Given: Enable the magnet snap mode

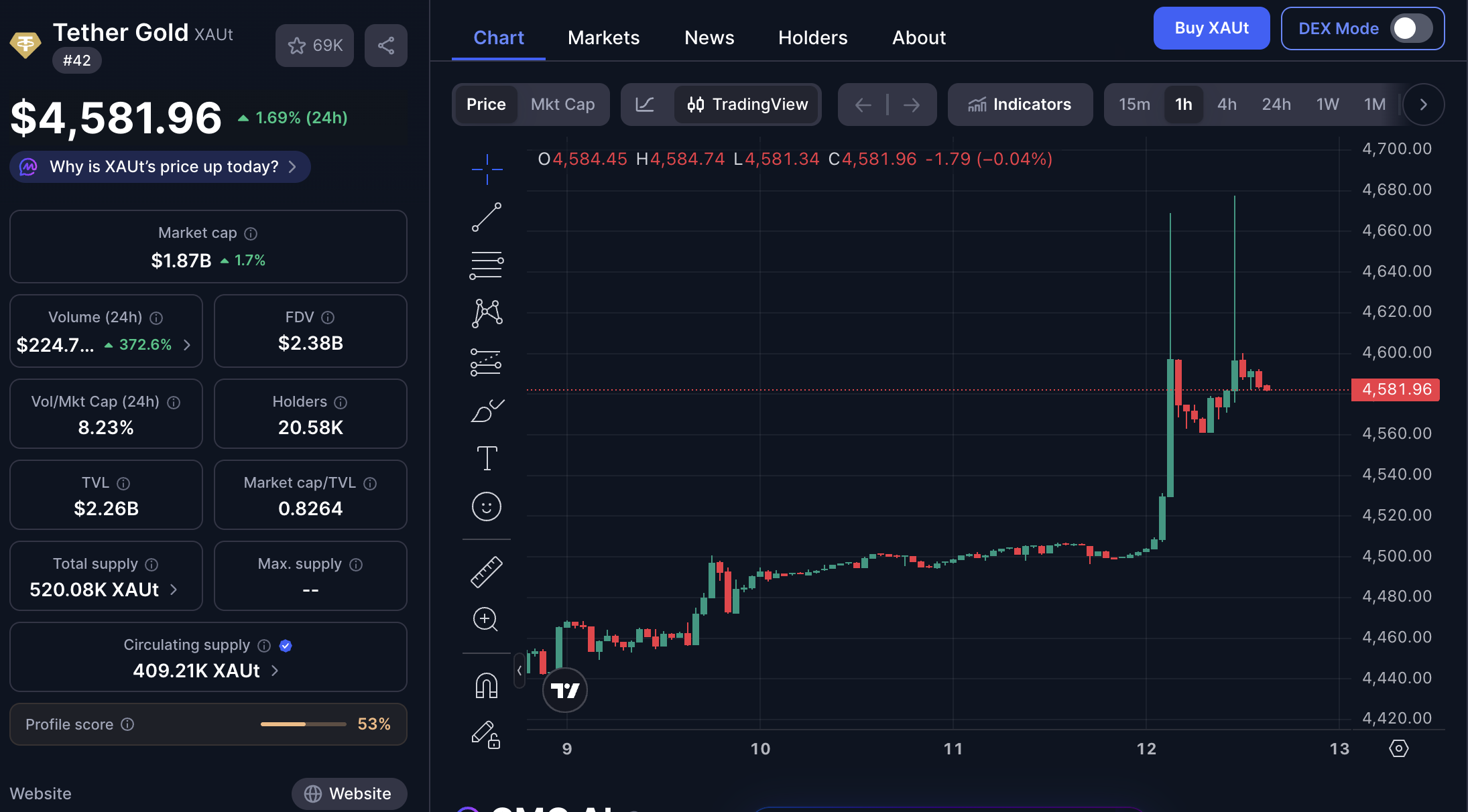Looking at the screenshot, I should pos(486,685).
